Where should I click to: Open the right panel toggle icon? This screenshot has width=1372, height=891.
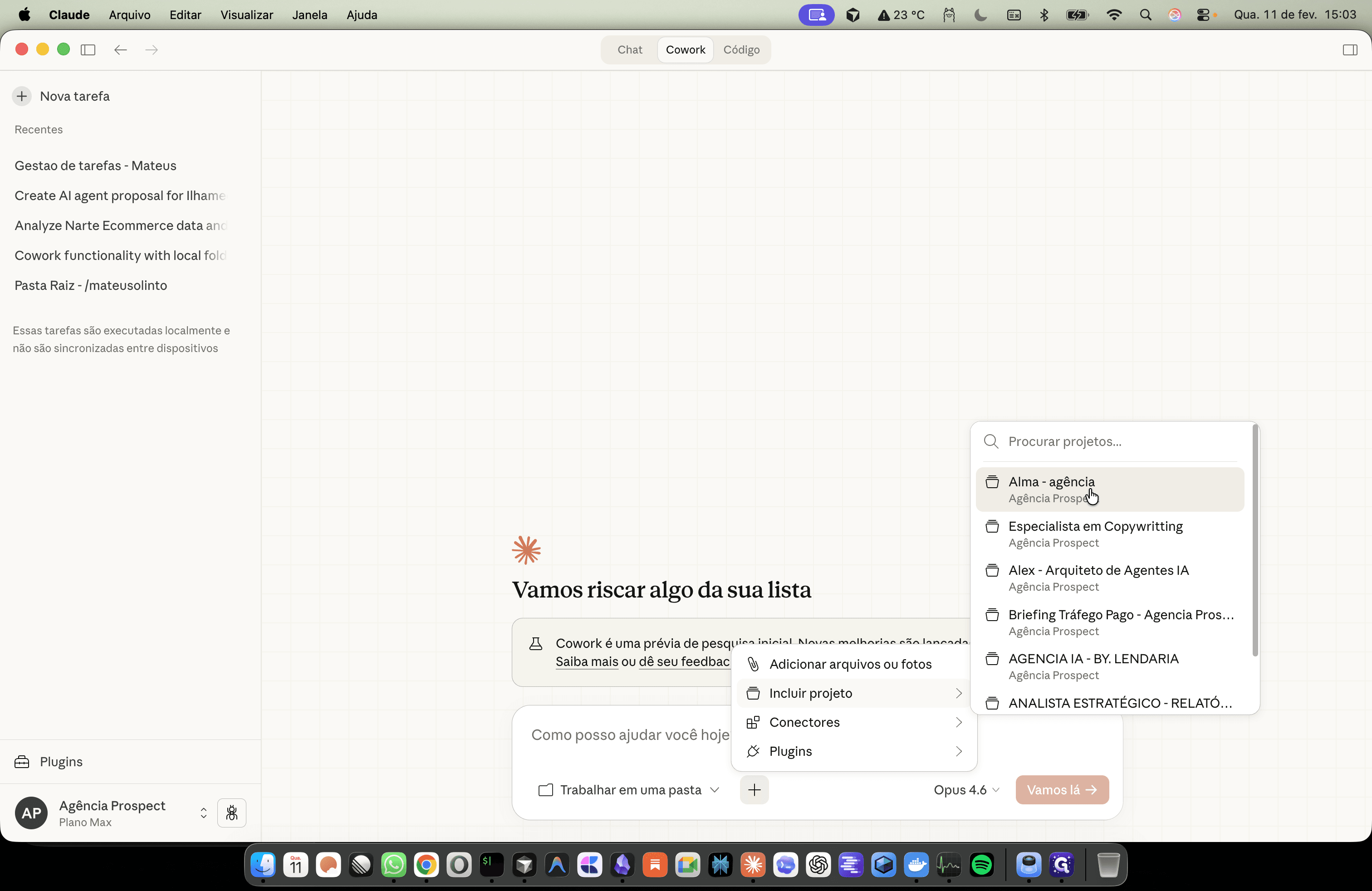1349,49
